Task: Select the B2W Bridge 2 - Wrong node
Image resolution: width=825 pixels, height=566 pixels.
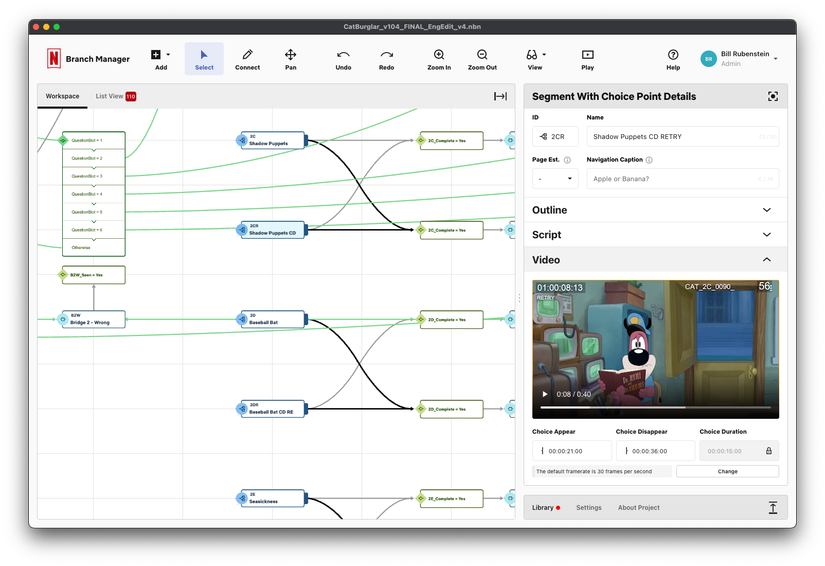Action: point(92,319)
